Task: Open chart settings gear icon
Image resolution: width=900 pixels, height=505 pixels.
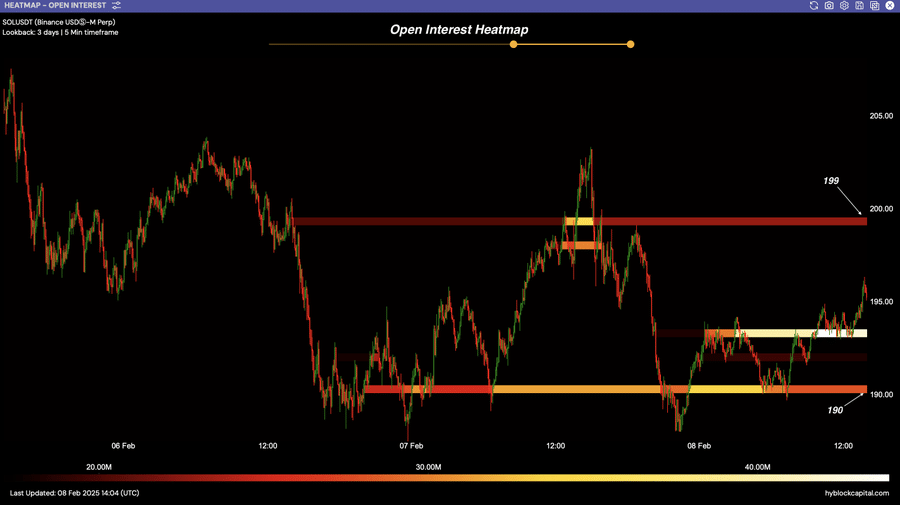Action: [844, 6]
